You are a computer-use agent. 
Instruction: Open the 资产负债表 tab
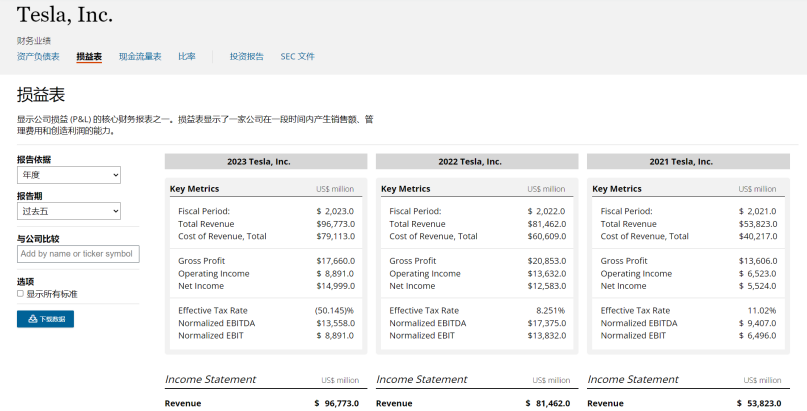[38, 57]
